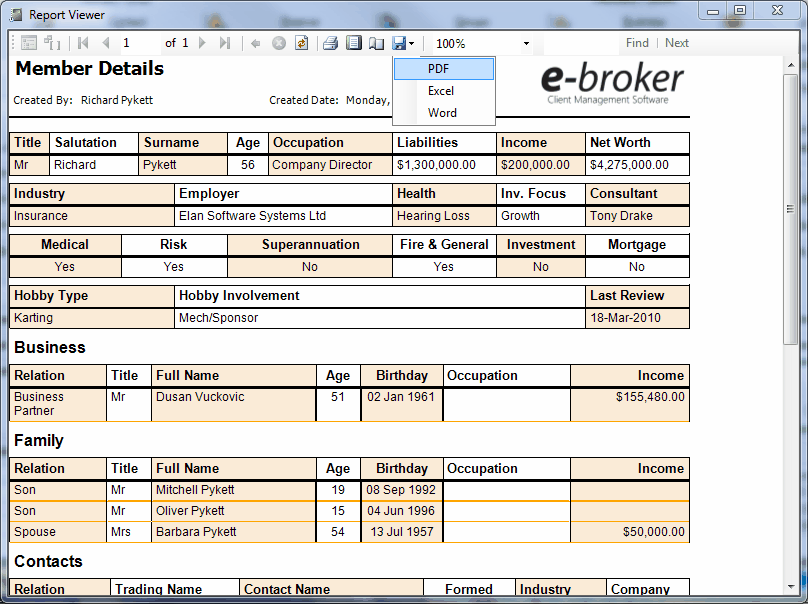Screen dimensions: 808x604
Task: Go to previous page arrow
Action: (x=106, y=43)
